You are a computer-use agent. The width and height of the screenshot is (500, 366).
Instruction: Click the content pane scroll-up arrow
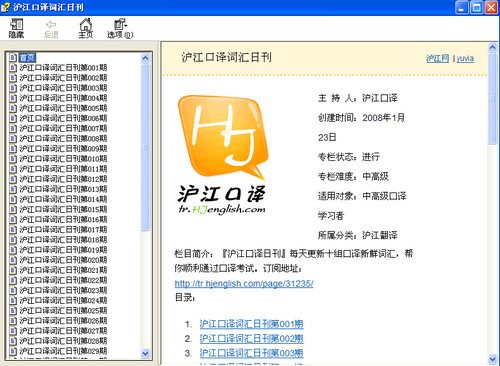493,48
